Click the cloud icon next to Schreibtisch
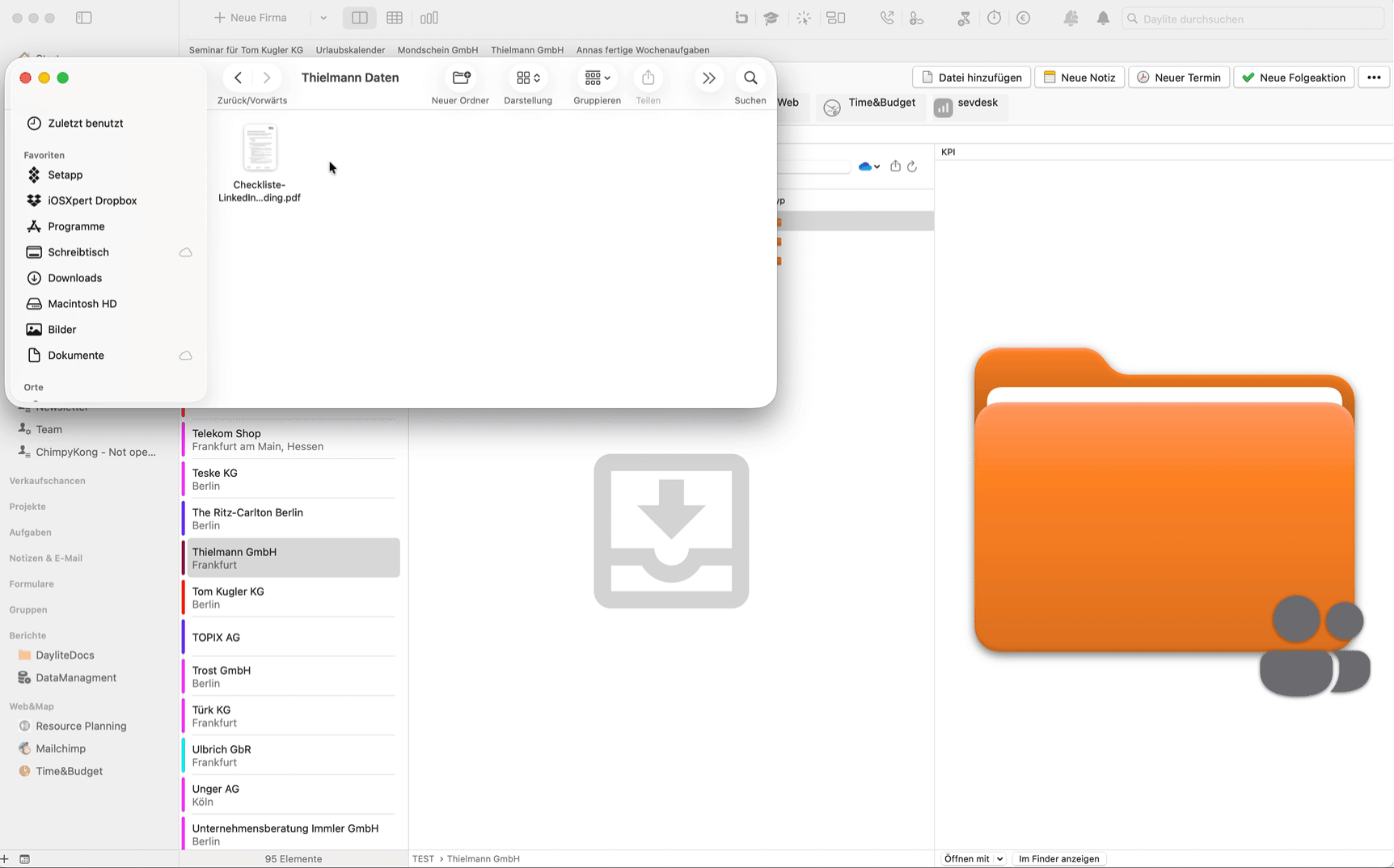Image resolution: width=1394 pixels, height=868 pixels. coord(185,252)
